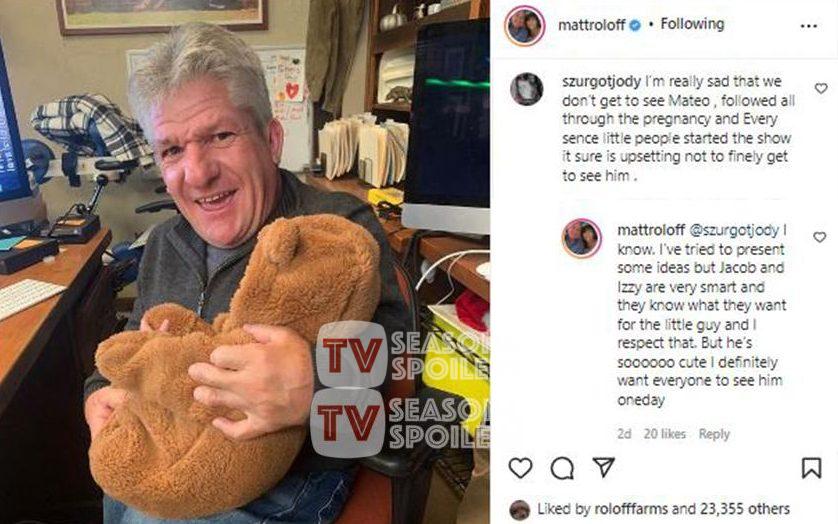Open the comment bubble icon
Viewport: 838px width, 524px height.
tap(562, 468)
